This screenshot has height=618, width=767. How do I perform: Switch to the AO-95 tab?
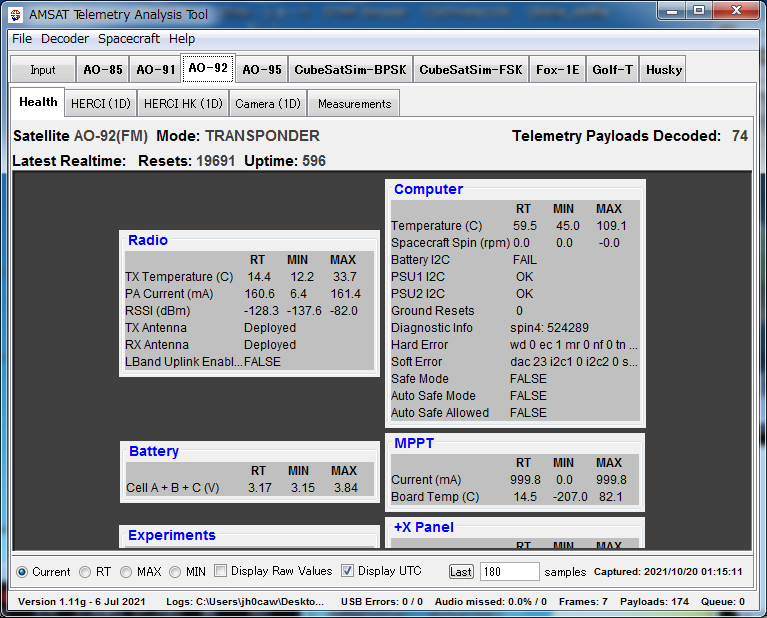pos(262,69)
